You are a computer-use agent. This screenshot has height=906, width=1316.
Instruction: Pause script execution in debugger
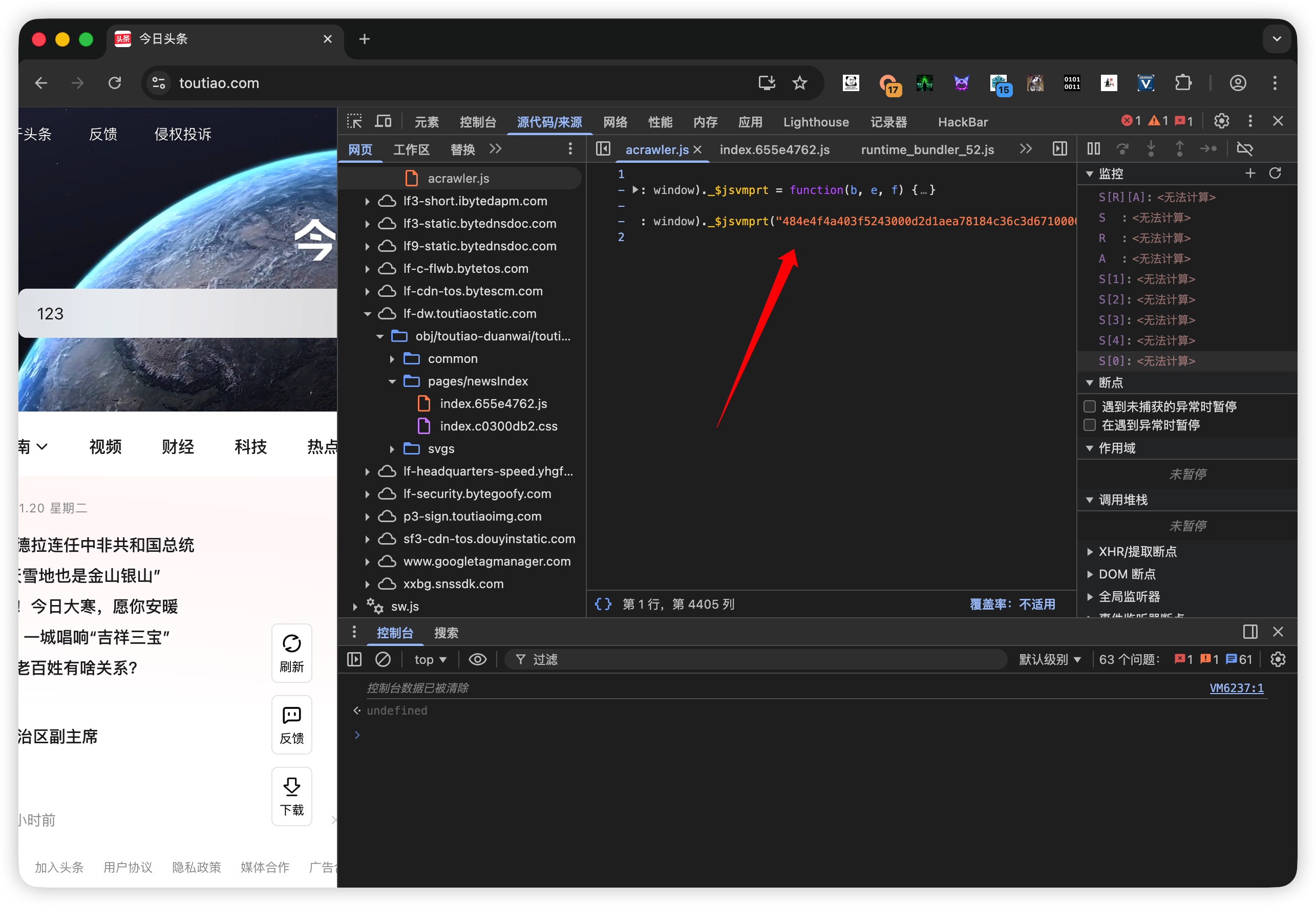tap(1093, 149)
